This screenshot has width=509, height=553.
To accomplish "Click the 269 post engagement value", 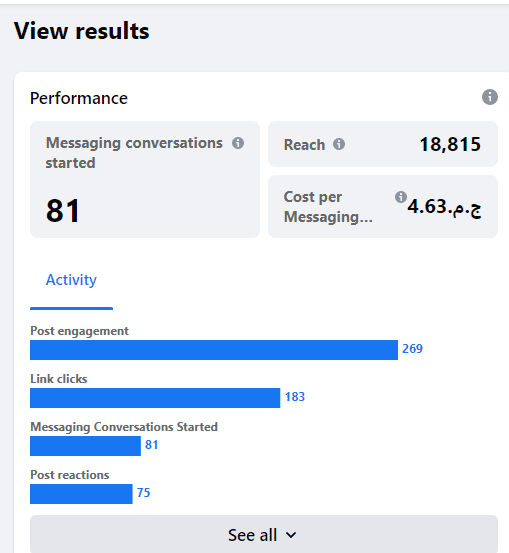I will [x=412, y=349].
